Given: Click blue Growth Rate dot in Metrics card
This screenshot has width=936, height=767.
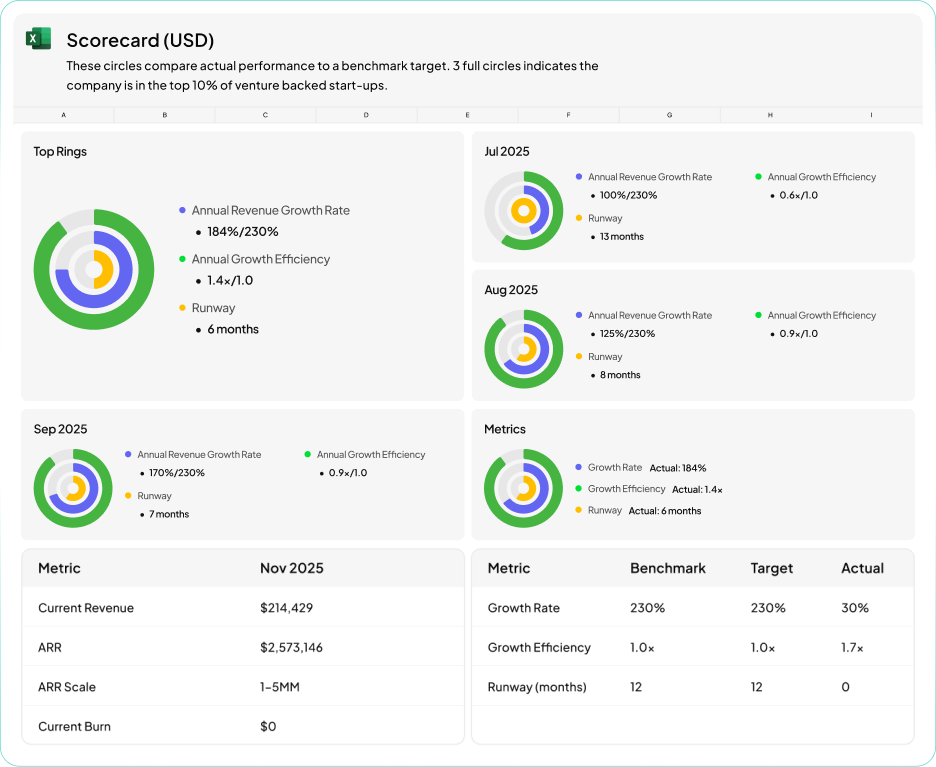Looking at the screenshot, I should pos(578,467).
